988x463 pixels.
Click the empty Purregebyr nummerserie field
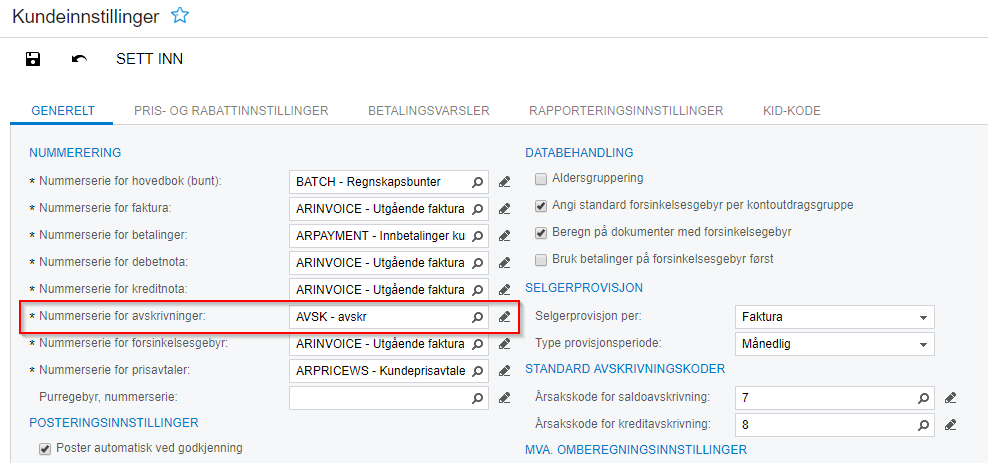tap(389, 397)
